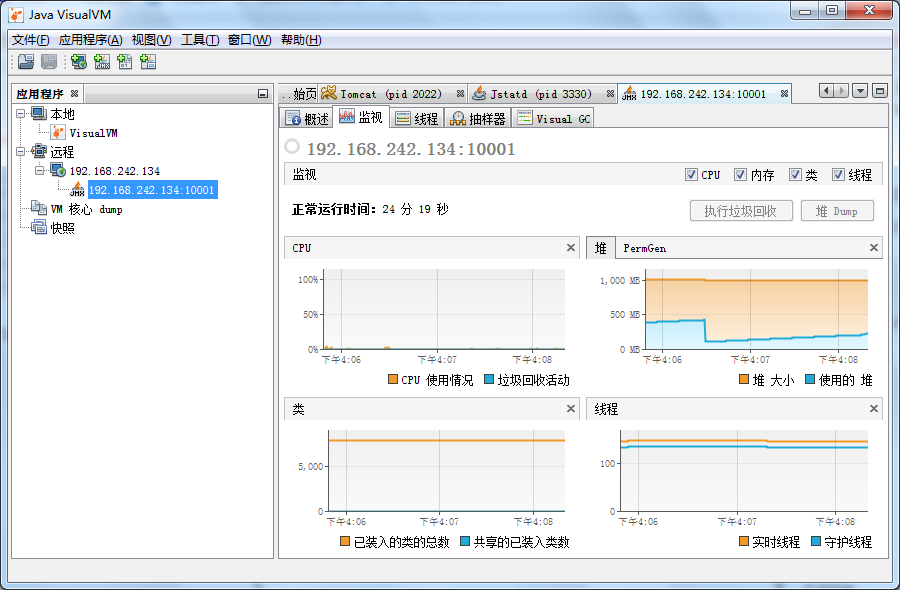Switch to the 线程 tab
This screenshot has height=590, width=900.
click(417, 118)
